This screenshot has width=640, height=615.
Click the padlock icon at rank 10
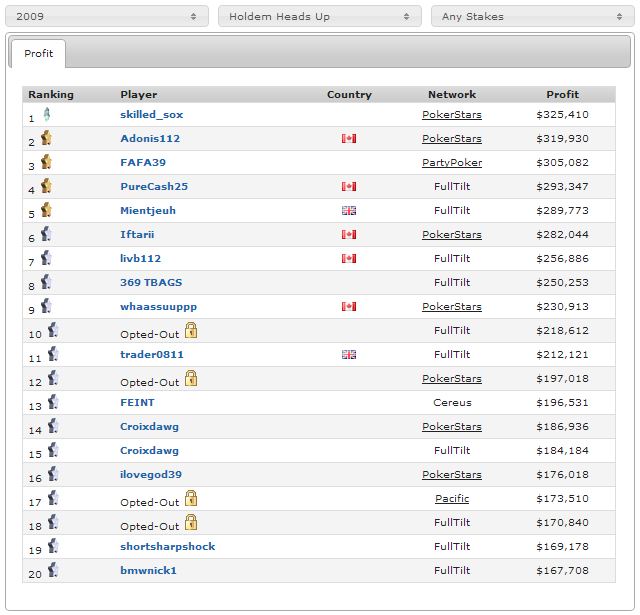[x=191, y=331]
